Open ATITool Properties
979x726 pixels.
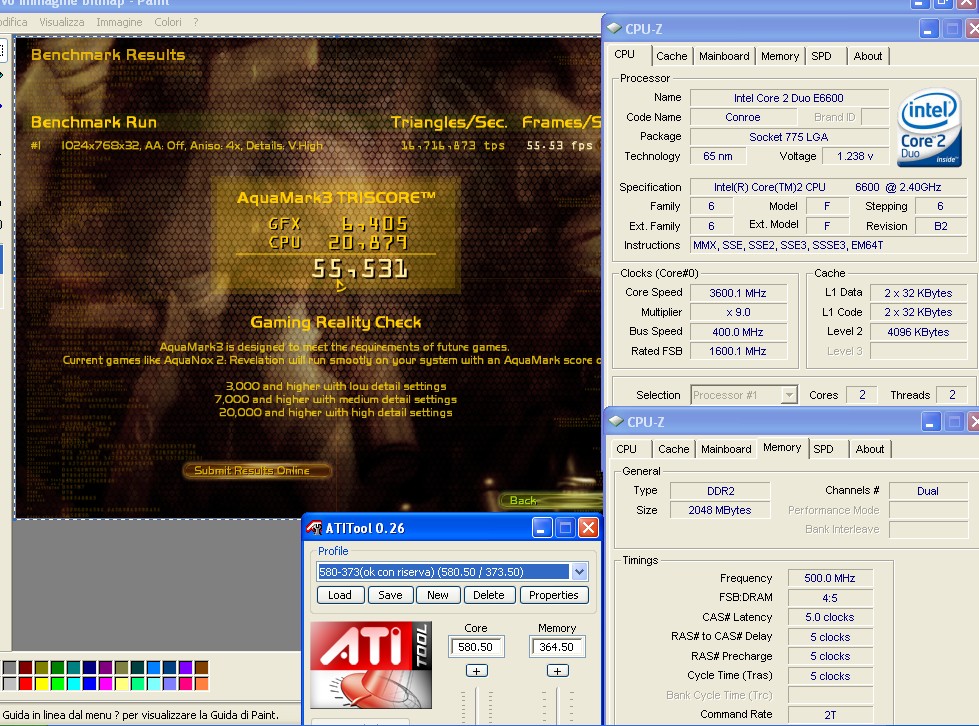coord(554,595)
